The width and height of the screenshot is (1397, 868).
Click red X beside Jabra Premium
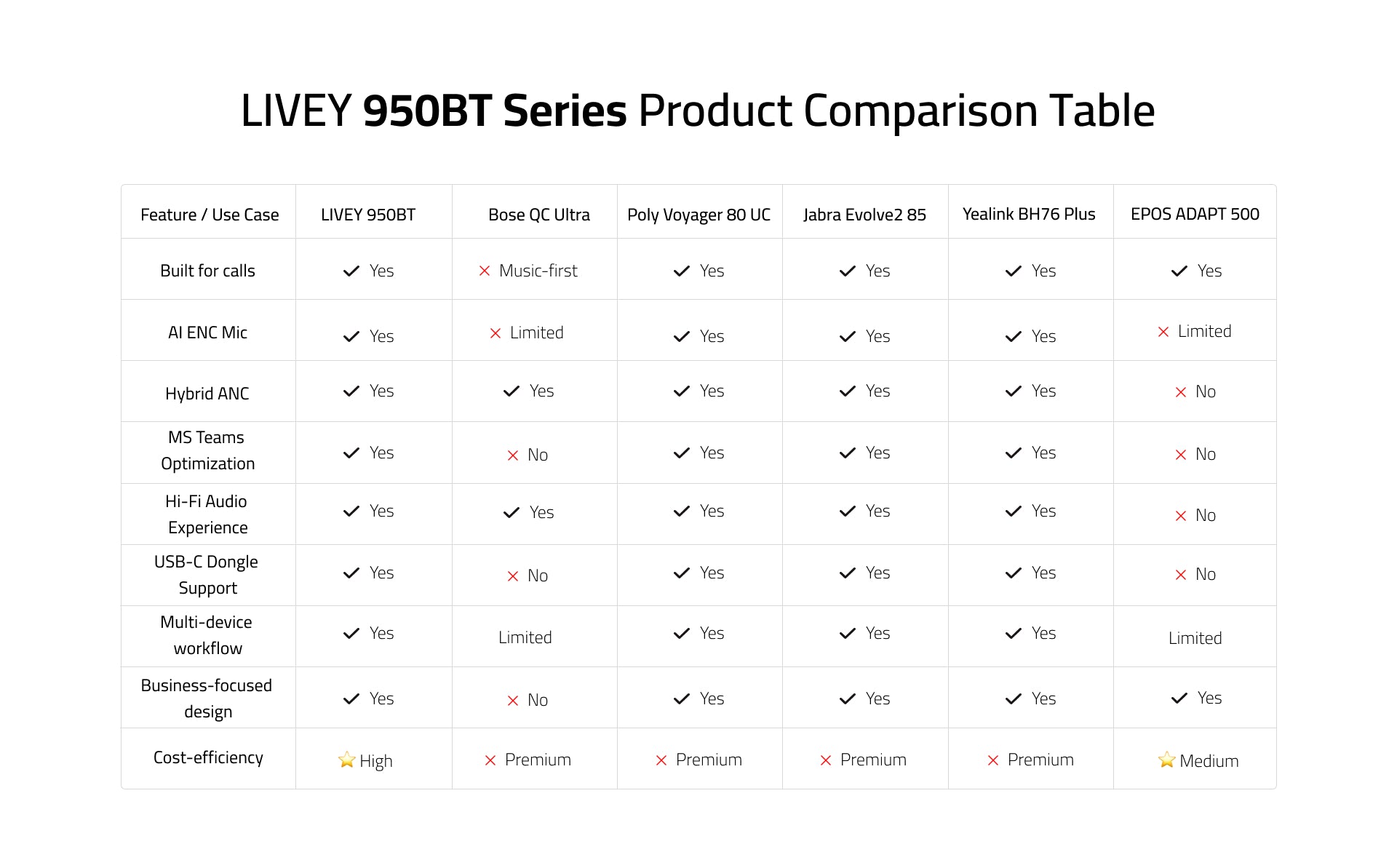(x=826, y=760)
